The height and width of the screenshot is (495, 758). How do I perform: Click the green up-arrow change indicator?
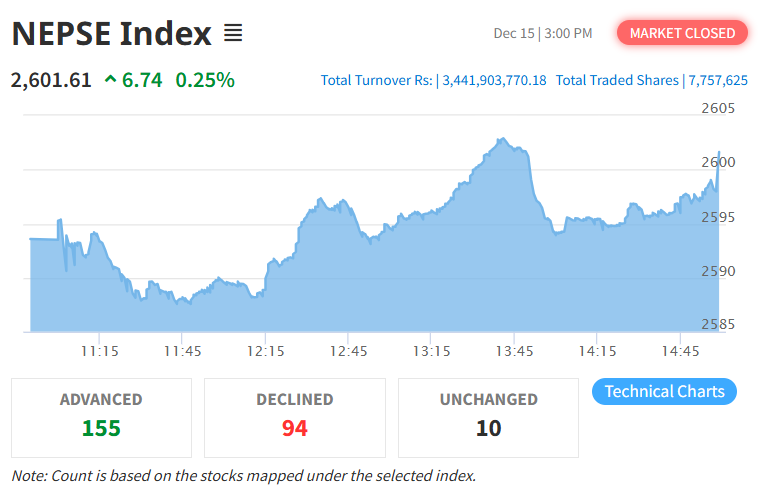click(110, 79)
